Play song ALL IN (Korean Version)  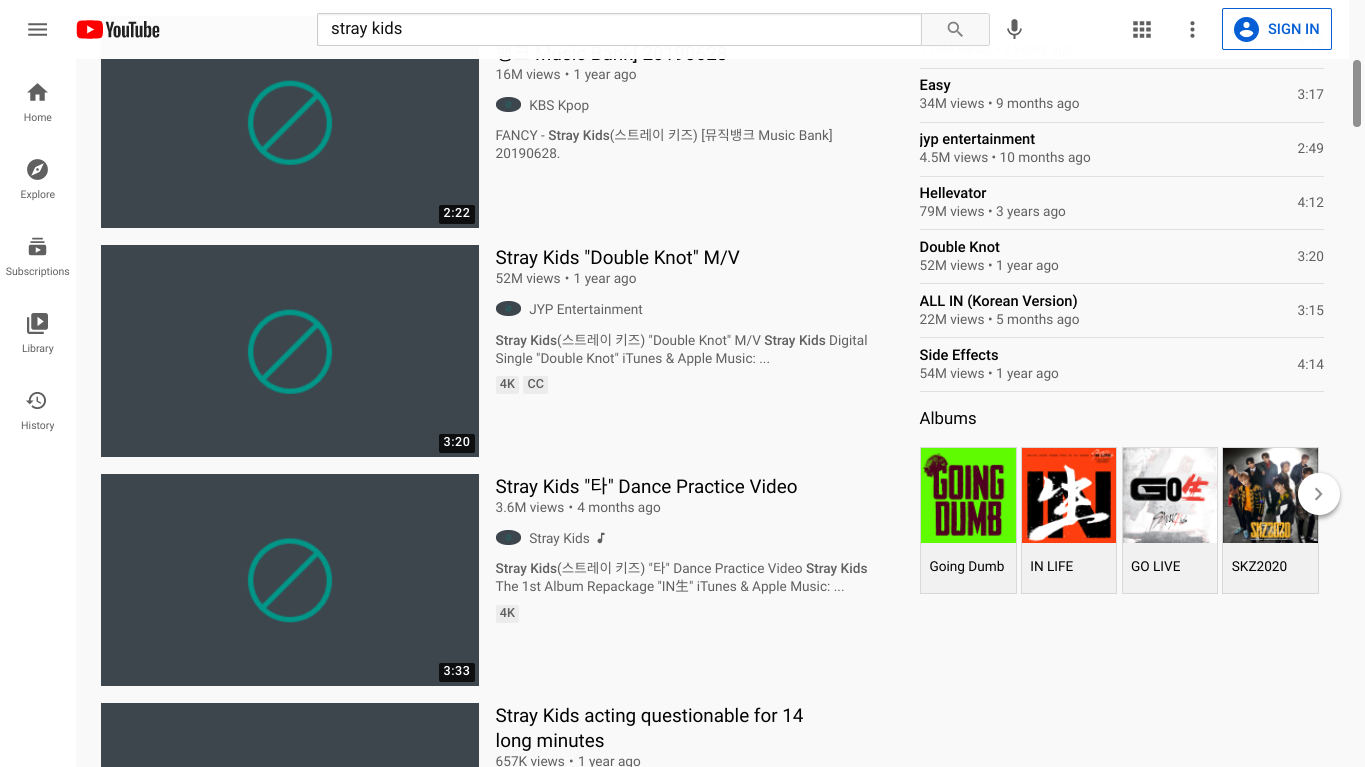point(1122,310)
